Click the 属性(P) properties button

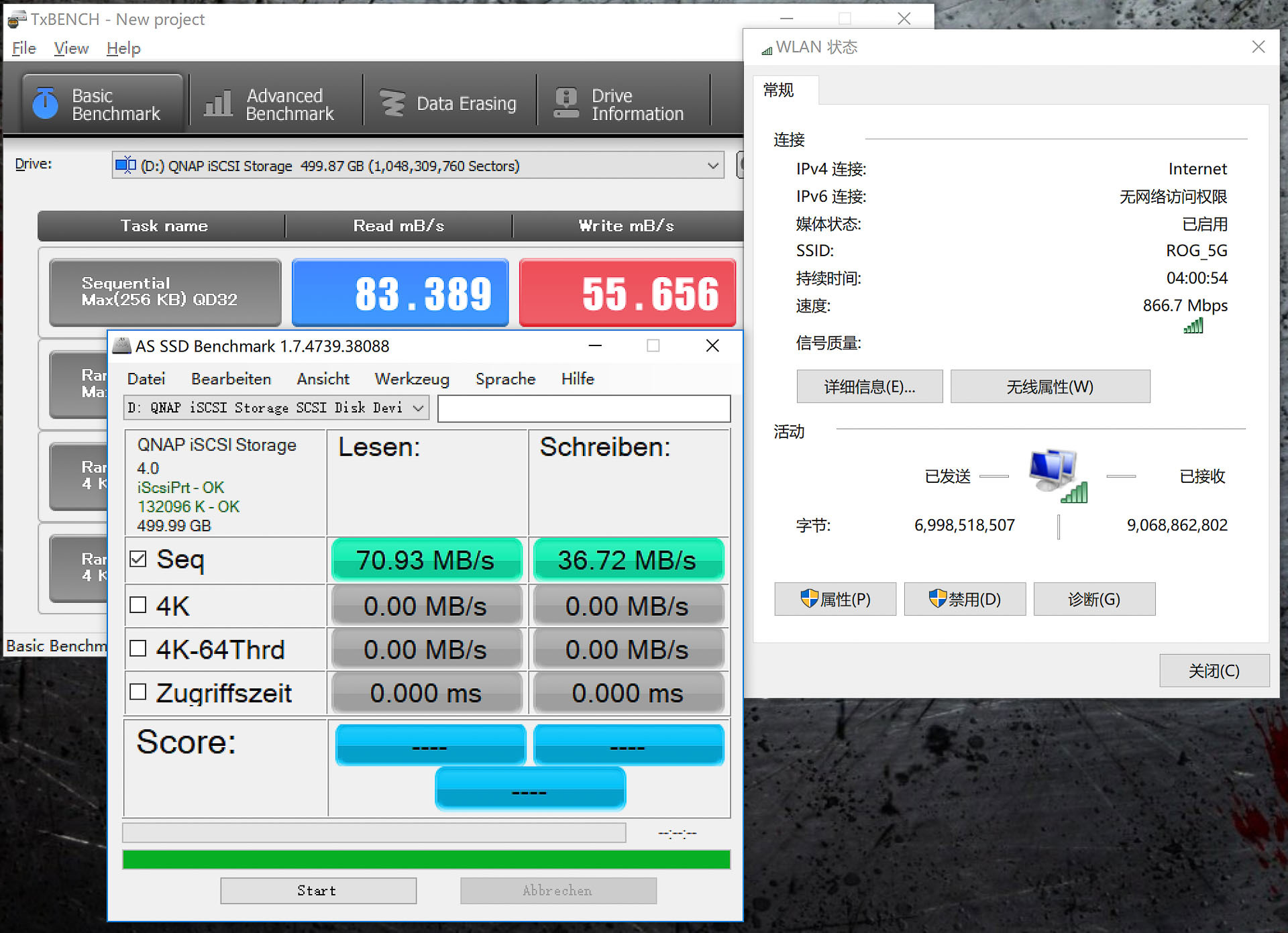pos(835,599)
